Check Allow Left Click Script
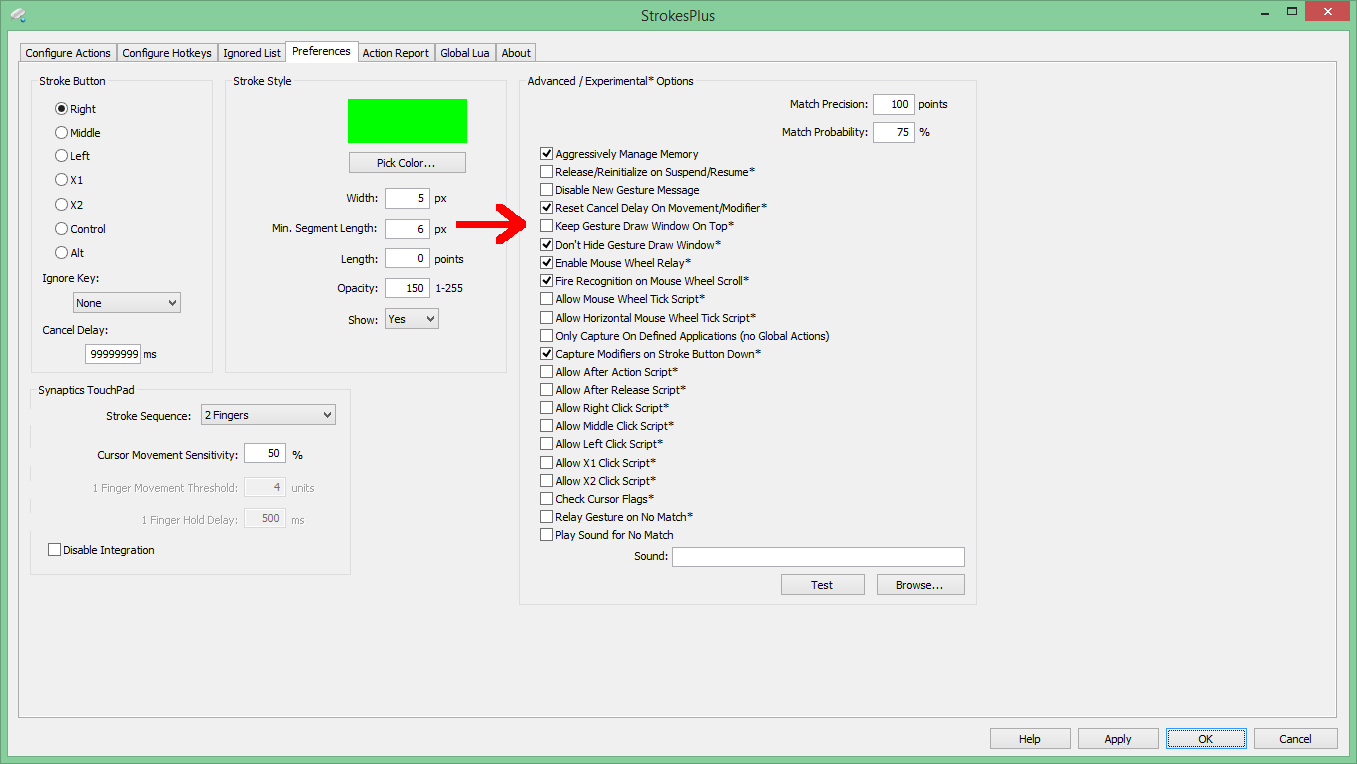This screenshot has height=764, width=1357. (x=547, y=444)
